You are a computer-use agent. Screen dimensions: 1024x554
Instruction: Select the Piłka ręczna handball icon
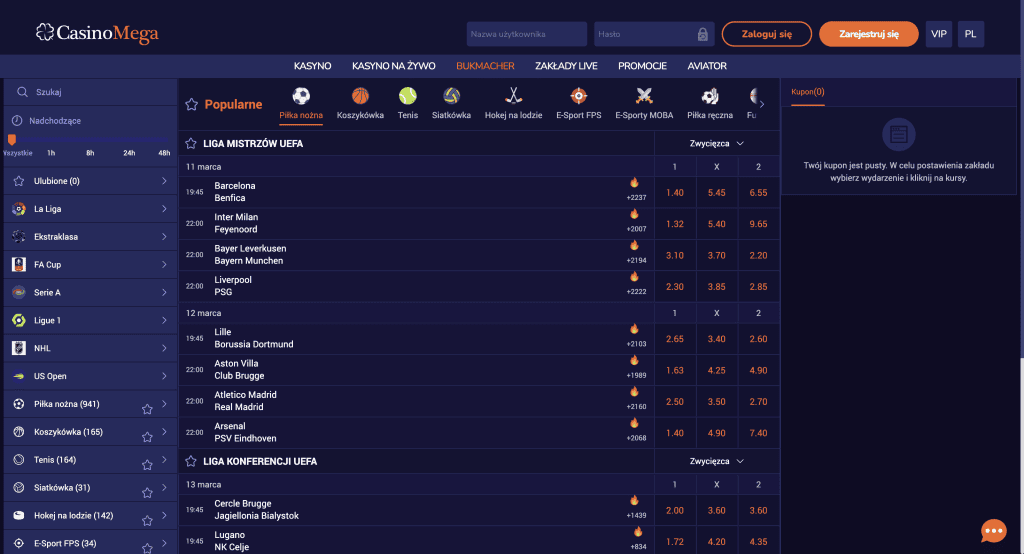(x=710, y=96)
